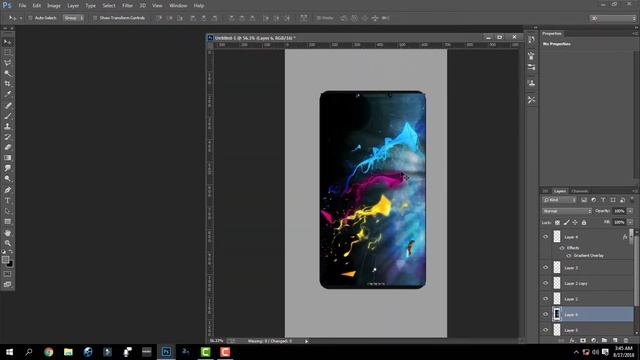640x360 pixels.
Task: Switch to the Channels tab
Action: 580,191
